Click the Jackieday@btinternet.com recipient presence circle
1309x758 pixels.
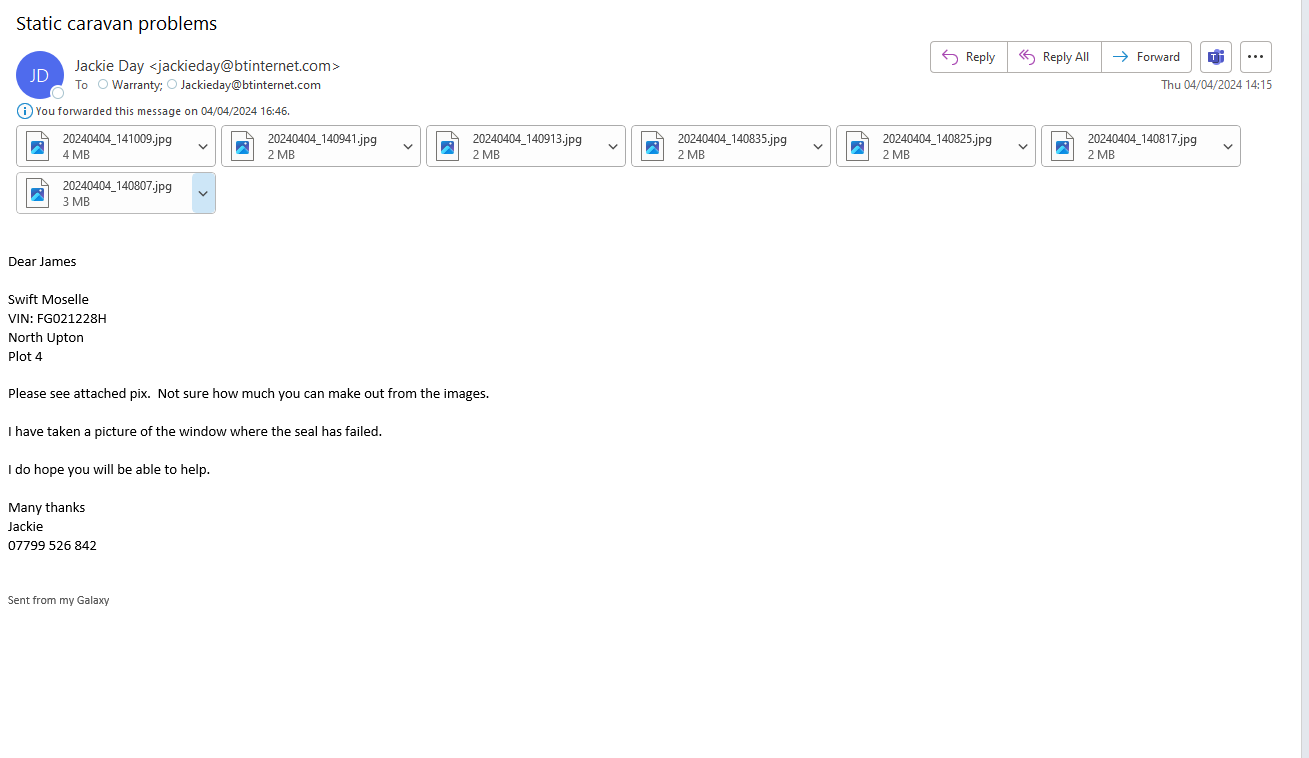pyautogui.click(x=172, y=85)
